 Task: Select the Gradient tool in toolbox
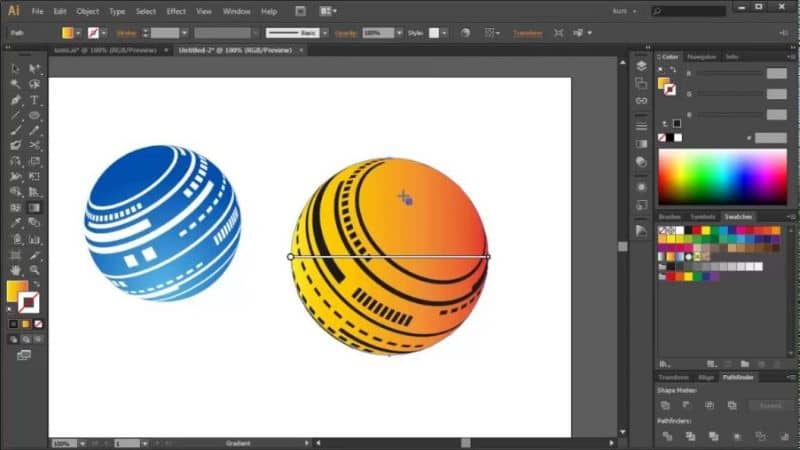tap(34, 208)
